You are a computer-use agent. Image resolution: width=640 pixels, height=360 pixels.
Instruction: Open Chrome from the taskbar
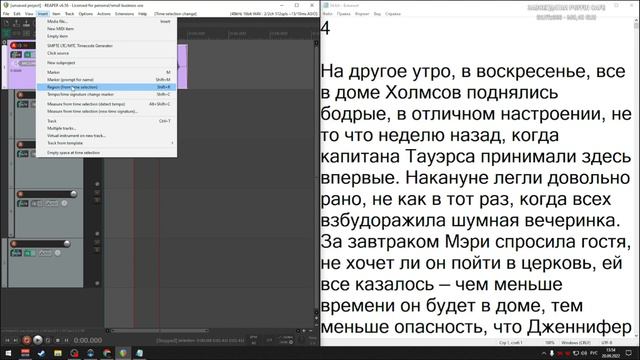pos(107,353)
